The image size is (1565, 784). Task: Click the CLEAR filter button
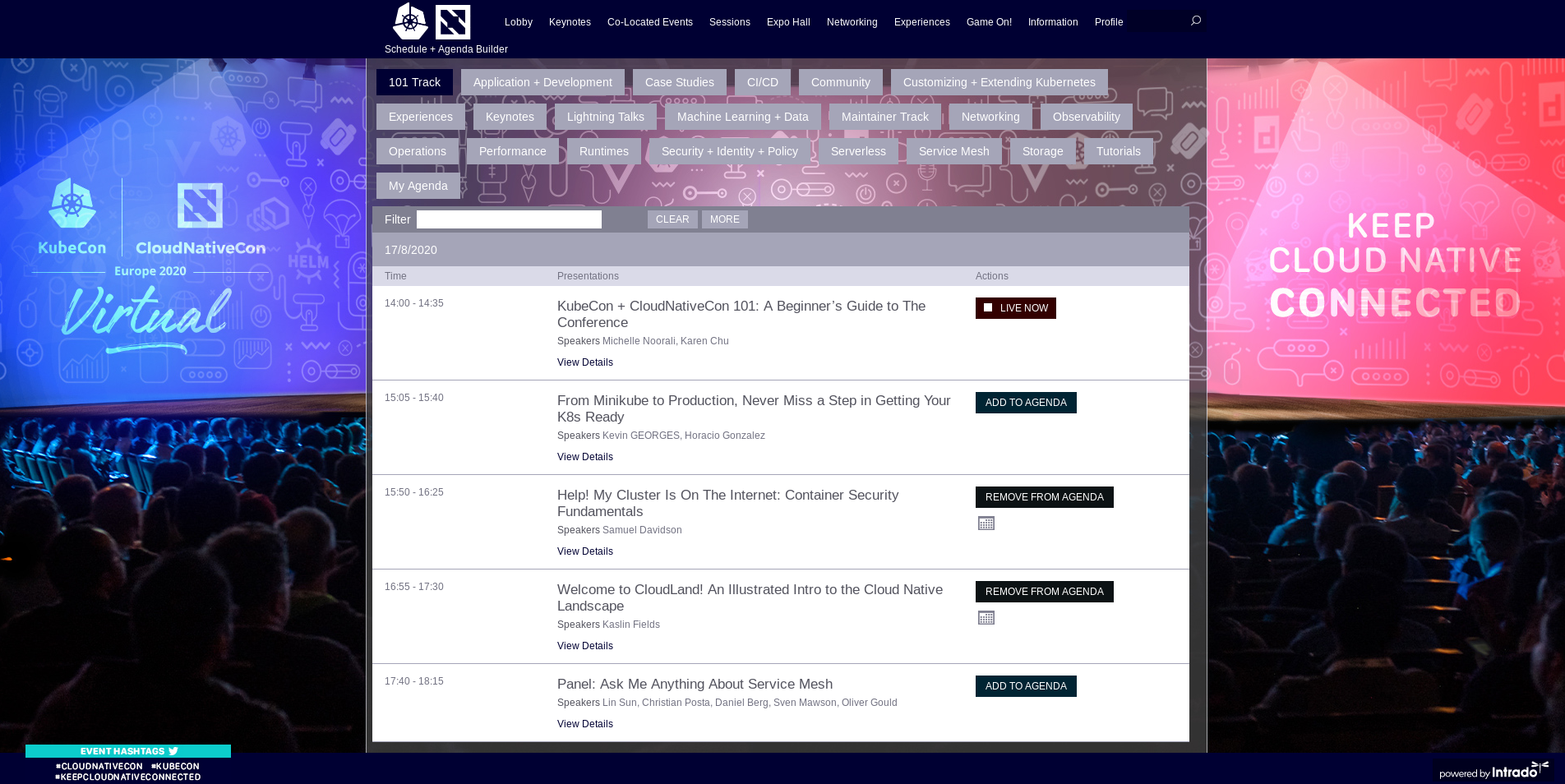coord(672,219)
